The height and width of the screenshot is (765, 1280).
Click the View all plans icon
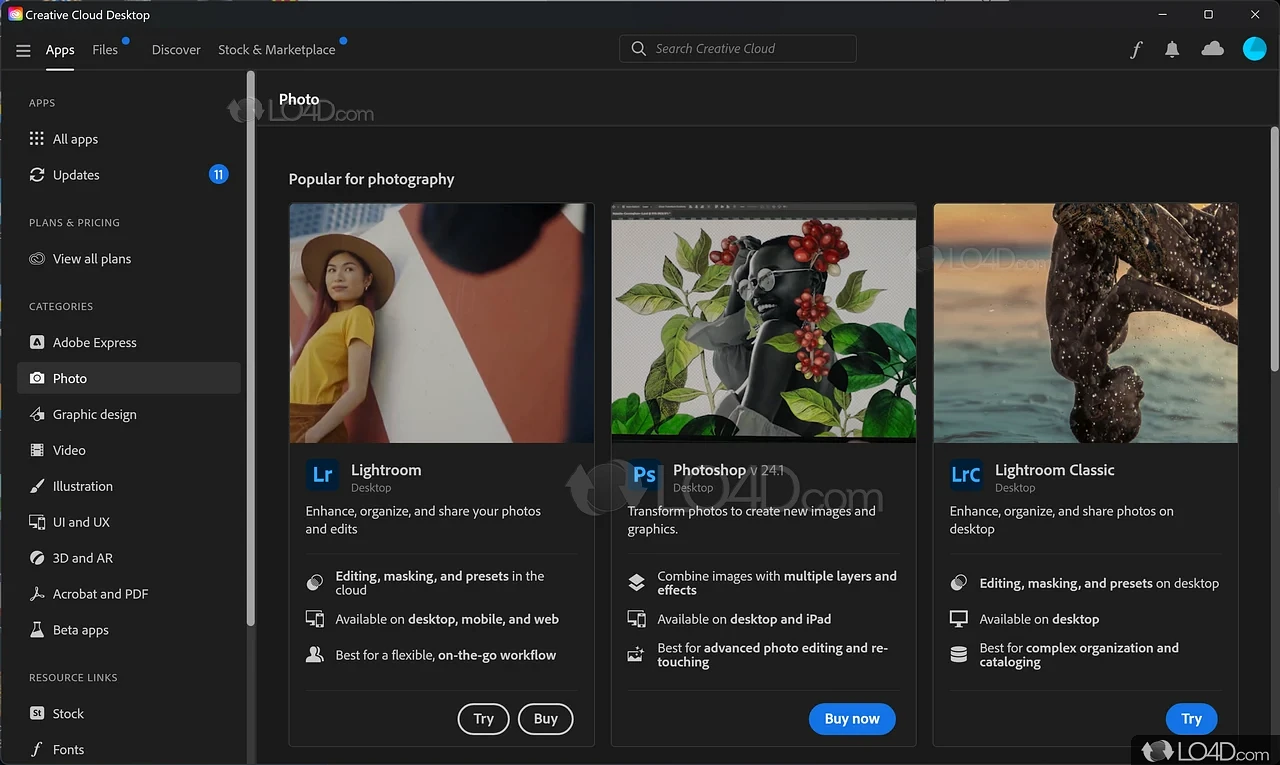pyautogui.click(x=37, y=259)
